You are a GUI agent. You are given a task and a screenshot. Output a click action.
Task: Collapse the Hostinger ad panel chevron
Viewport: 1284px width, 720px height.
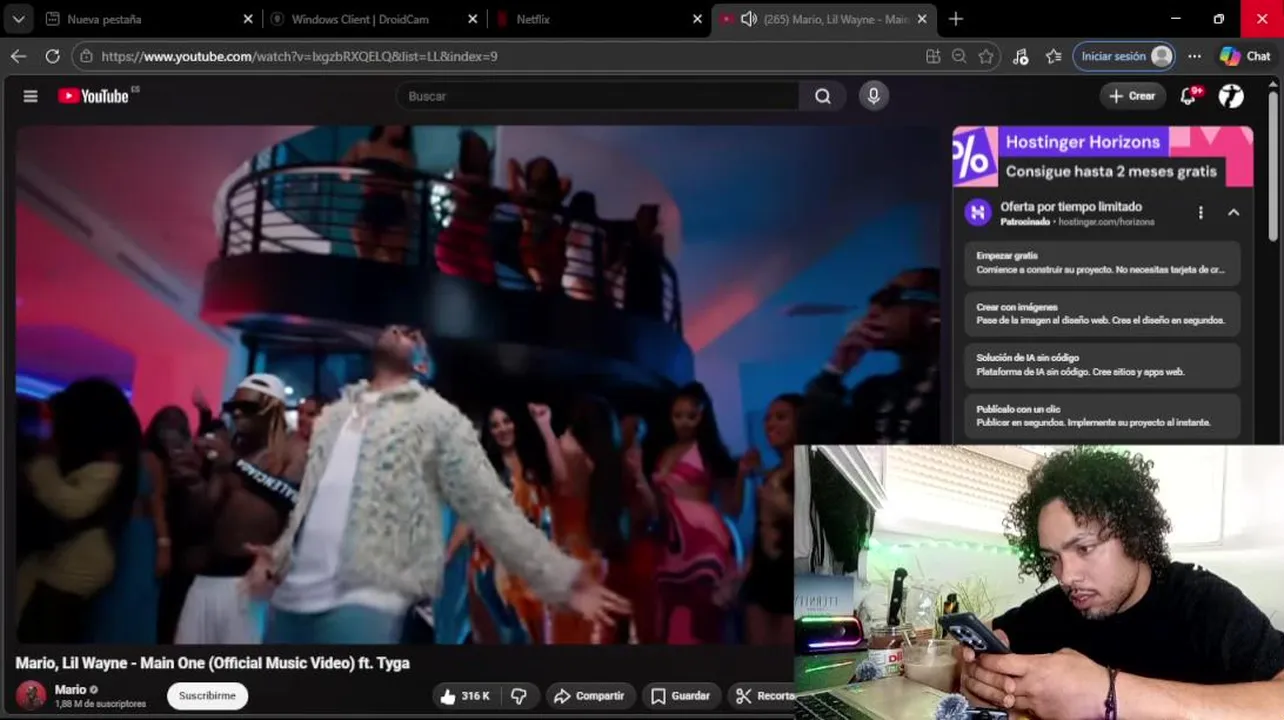1233,212
